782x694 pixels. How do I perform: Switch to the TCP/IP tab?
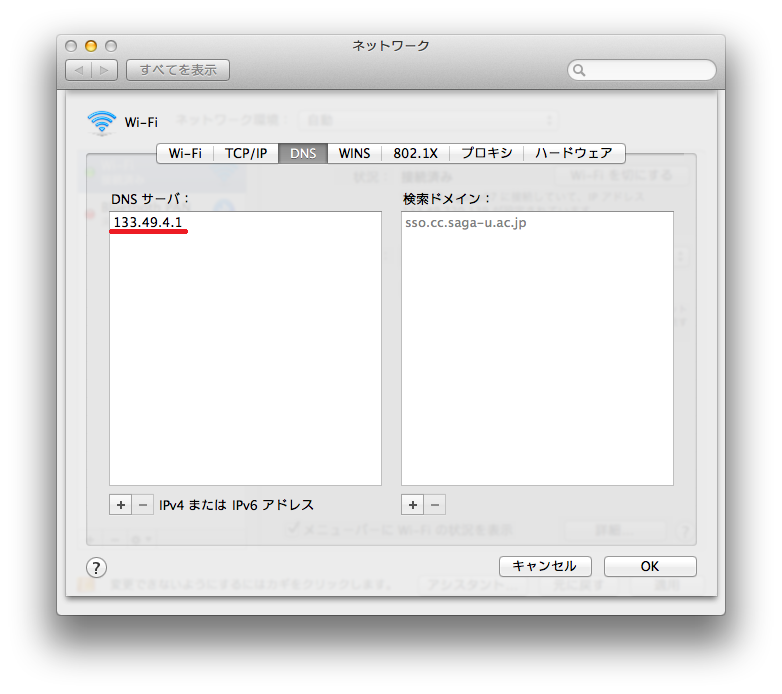246,153
